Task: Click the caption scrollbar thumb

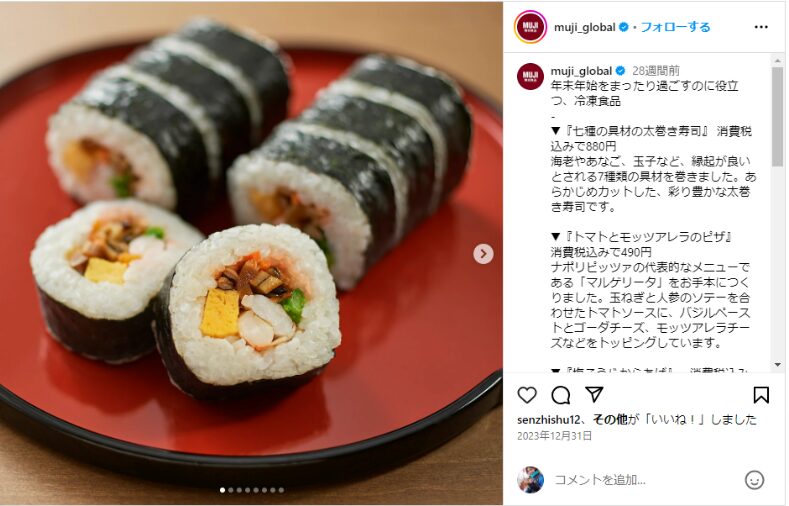Action: point(778,117)
